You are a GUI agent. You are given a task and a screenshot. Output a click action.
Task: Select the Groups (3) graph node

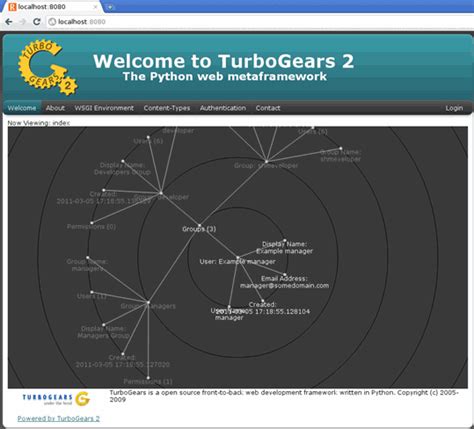tap(199, 229)
